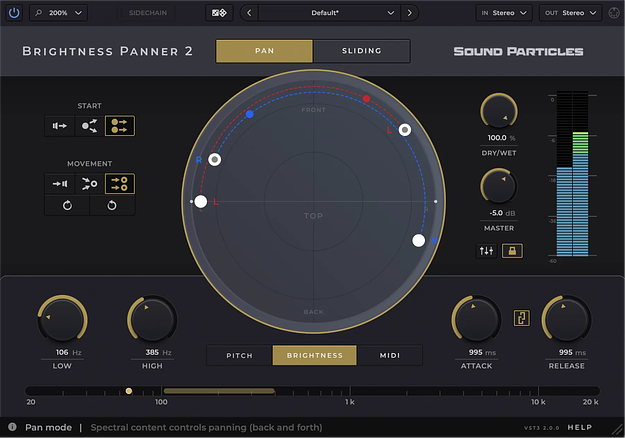The width and height of the screenshot is (625, 438).
Task: Toggle the attack/release link button
Action: 522,318
